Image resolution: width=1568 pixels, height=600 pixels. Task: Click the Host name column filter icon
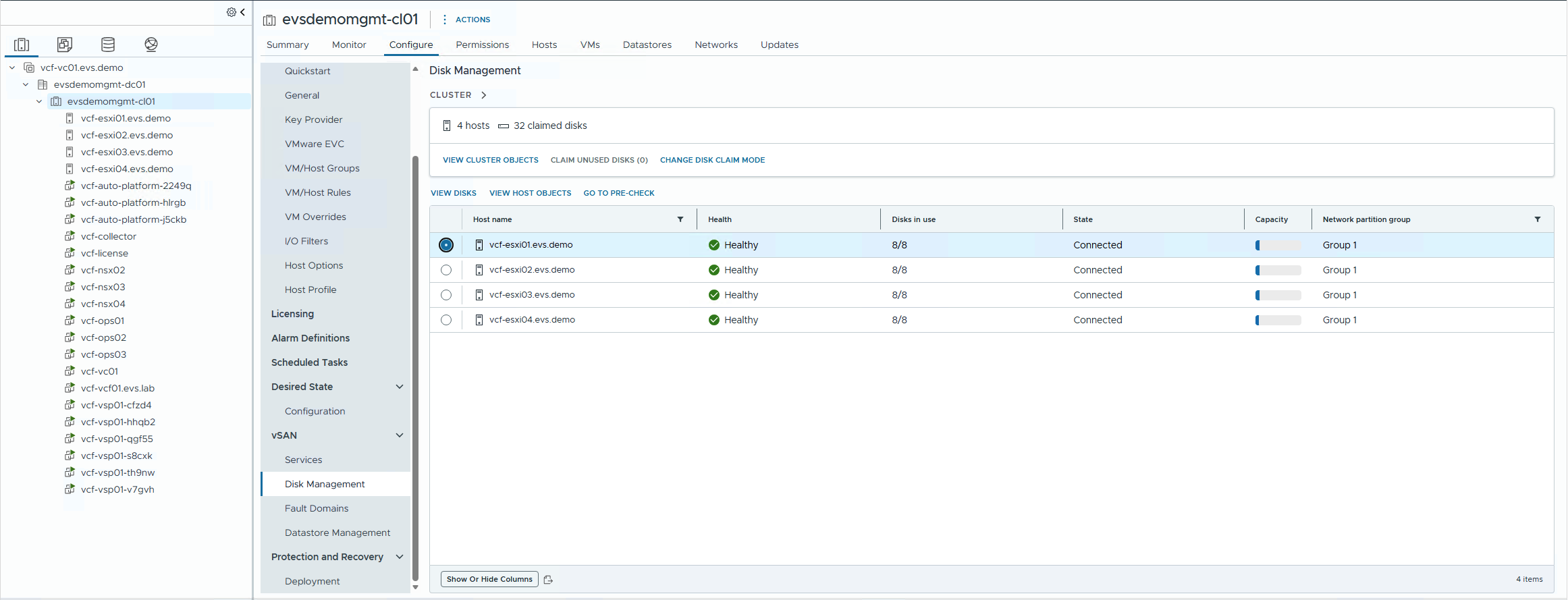click(x=680, y=219)
